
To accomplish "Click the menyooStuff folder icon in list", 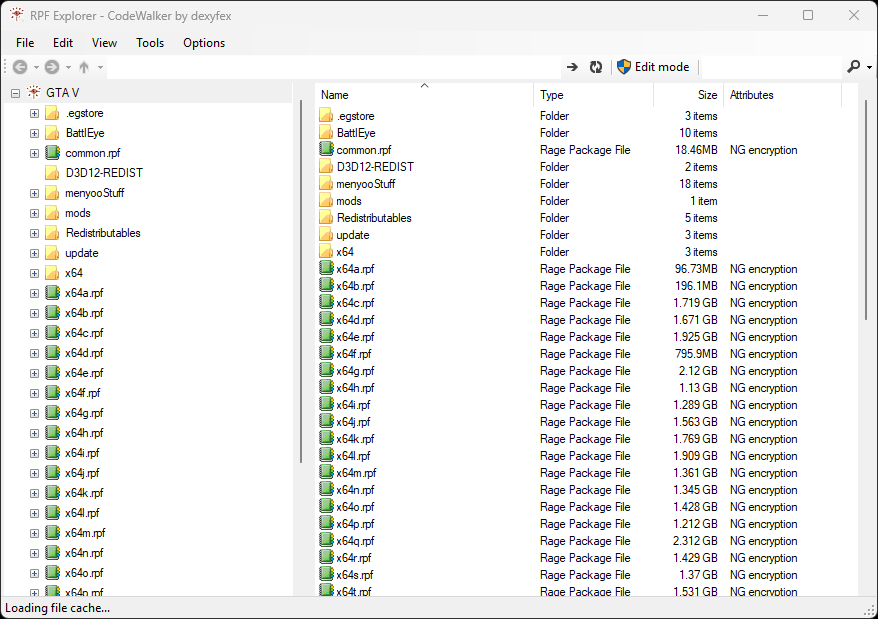I will pos(326,183).
